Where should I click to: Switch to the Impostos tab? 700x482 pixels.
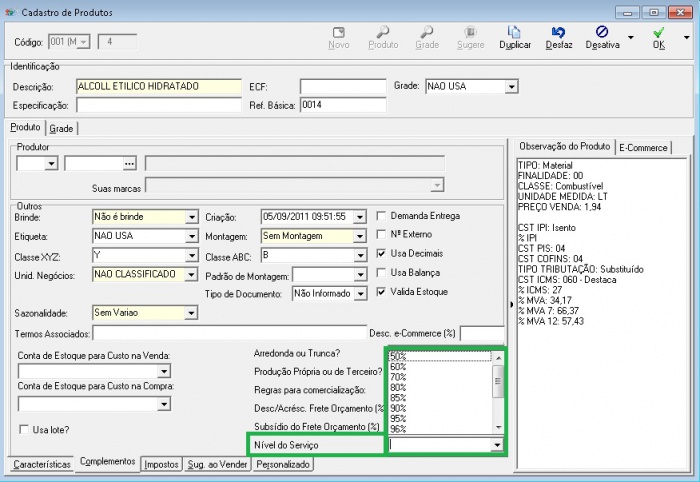(x=160, y=464)
